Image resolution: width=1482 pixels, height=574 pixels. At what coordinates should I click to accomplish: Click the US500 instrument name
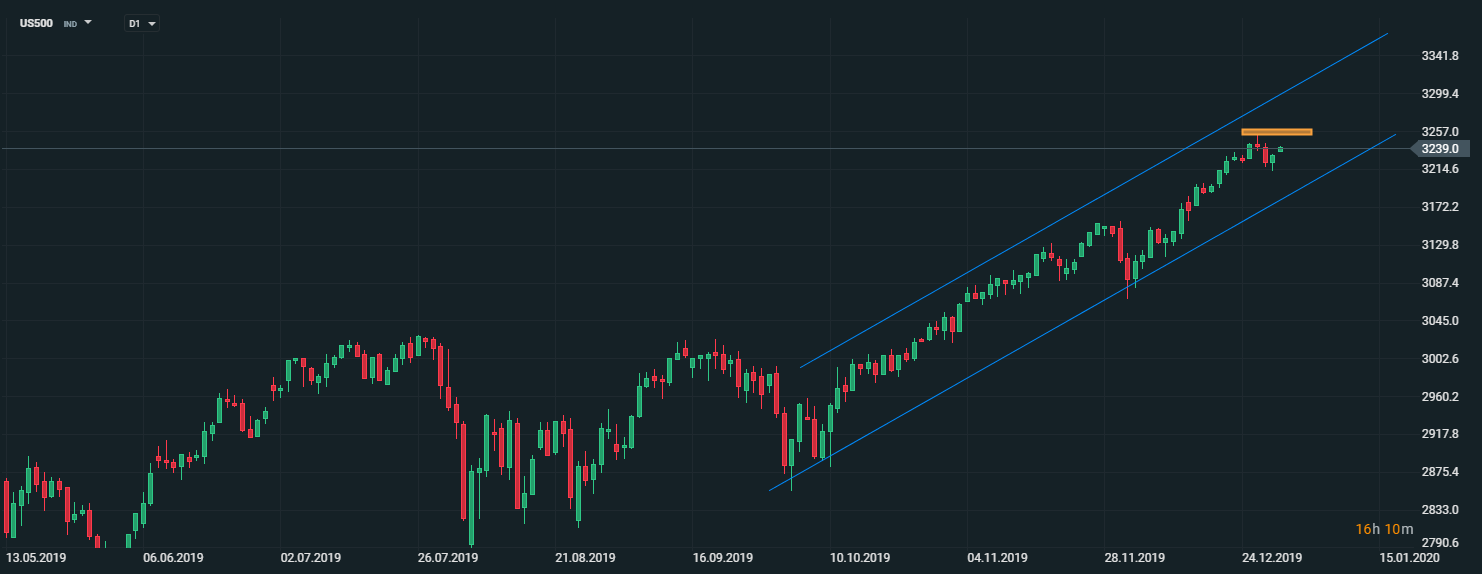pyautogui.click(x=36, y=23)
